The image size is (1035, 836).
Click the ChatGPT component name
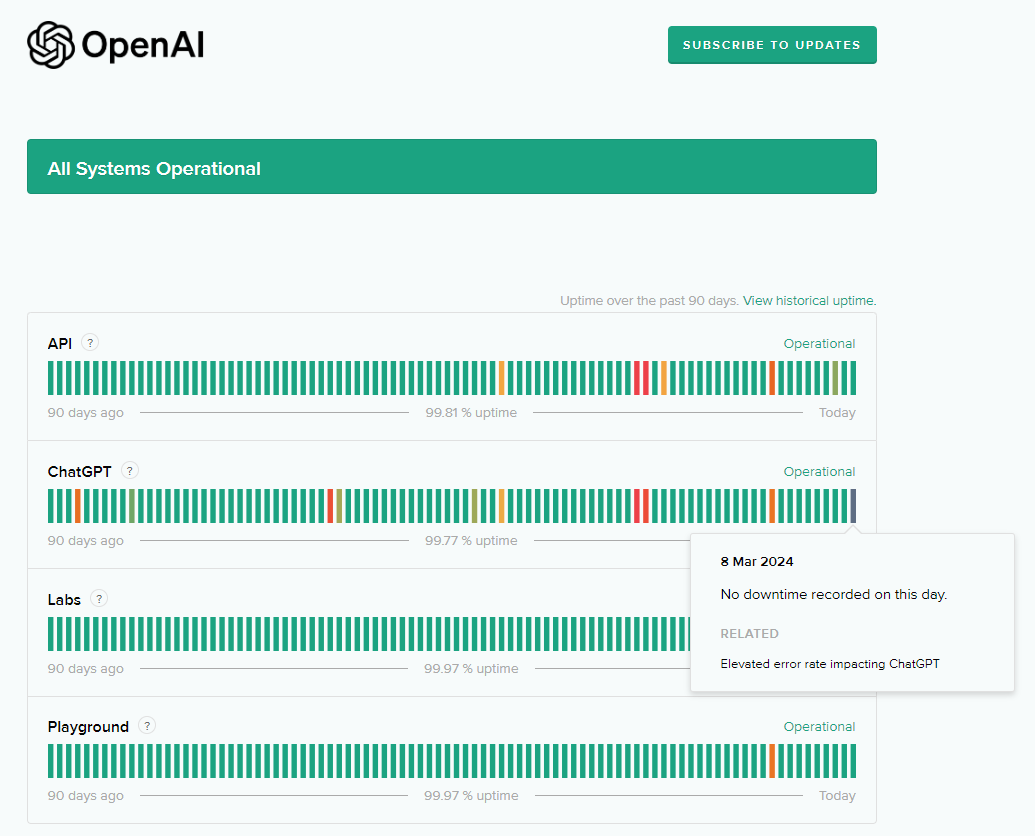79,472
